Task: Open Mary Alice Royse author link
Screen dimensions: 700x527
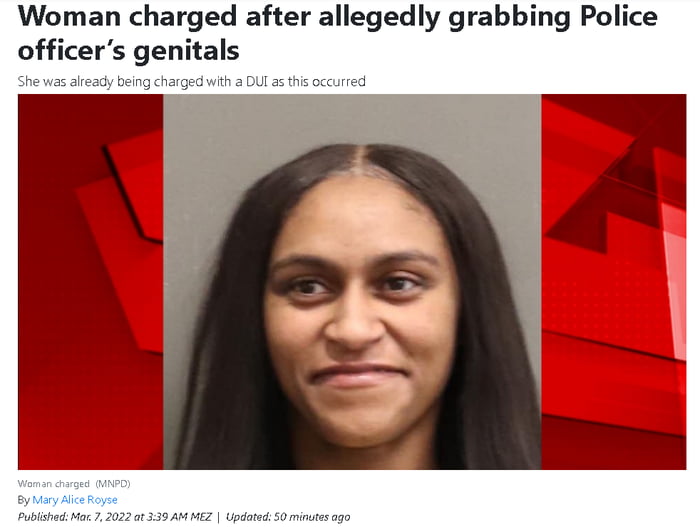Action: tap(75, 500)
